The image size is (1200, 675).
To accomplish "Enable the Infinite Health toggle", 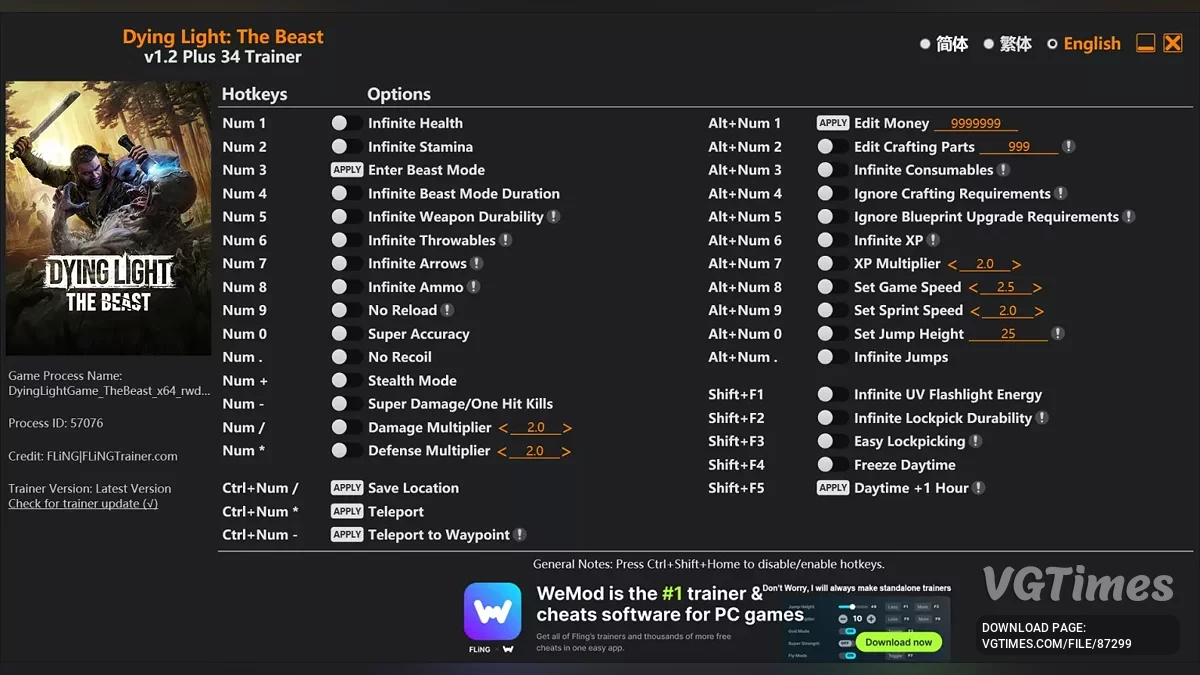I will [x=346, y=123].
